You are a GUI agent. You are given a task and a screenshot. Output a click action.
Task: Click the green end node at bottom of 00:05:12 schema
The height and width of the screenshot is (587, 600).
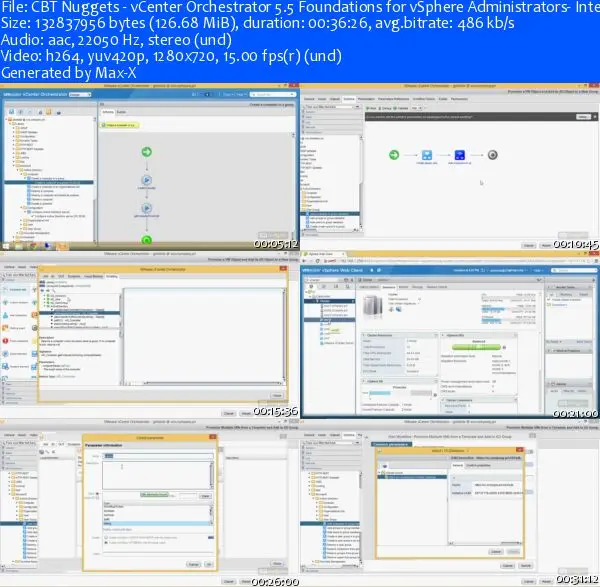(147, 240)
